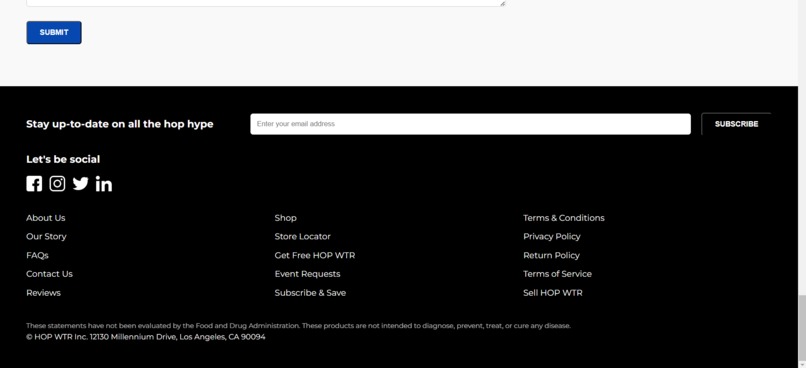Open the Twitter social icon
This screenshot has width=806, height=368.
click(x=80, y=184)
